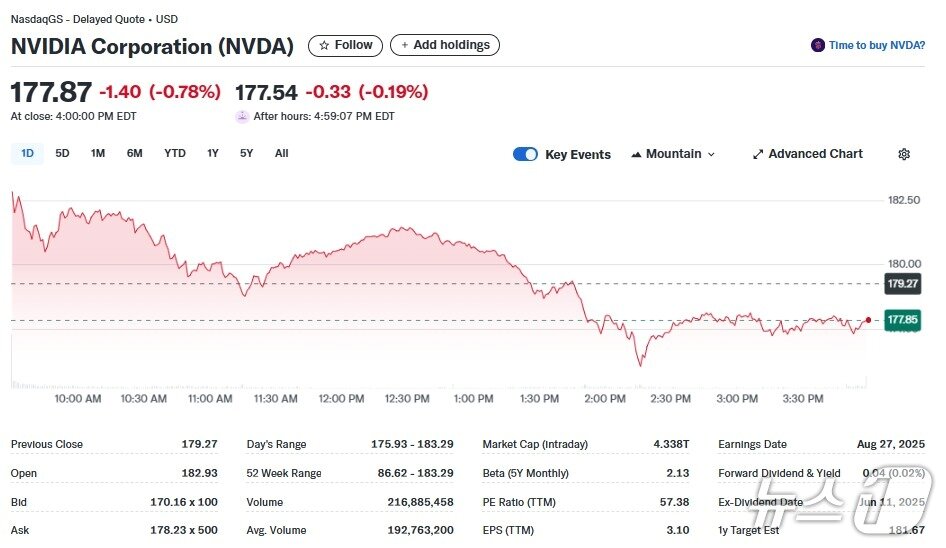Toggle the Key Events switch
This screenshot has width=946, height=548.
click(x=525, y=154)
